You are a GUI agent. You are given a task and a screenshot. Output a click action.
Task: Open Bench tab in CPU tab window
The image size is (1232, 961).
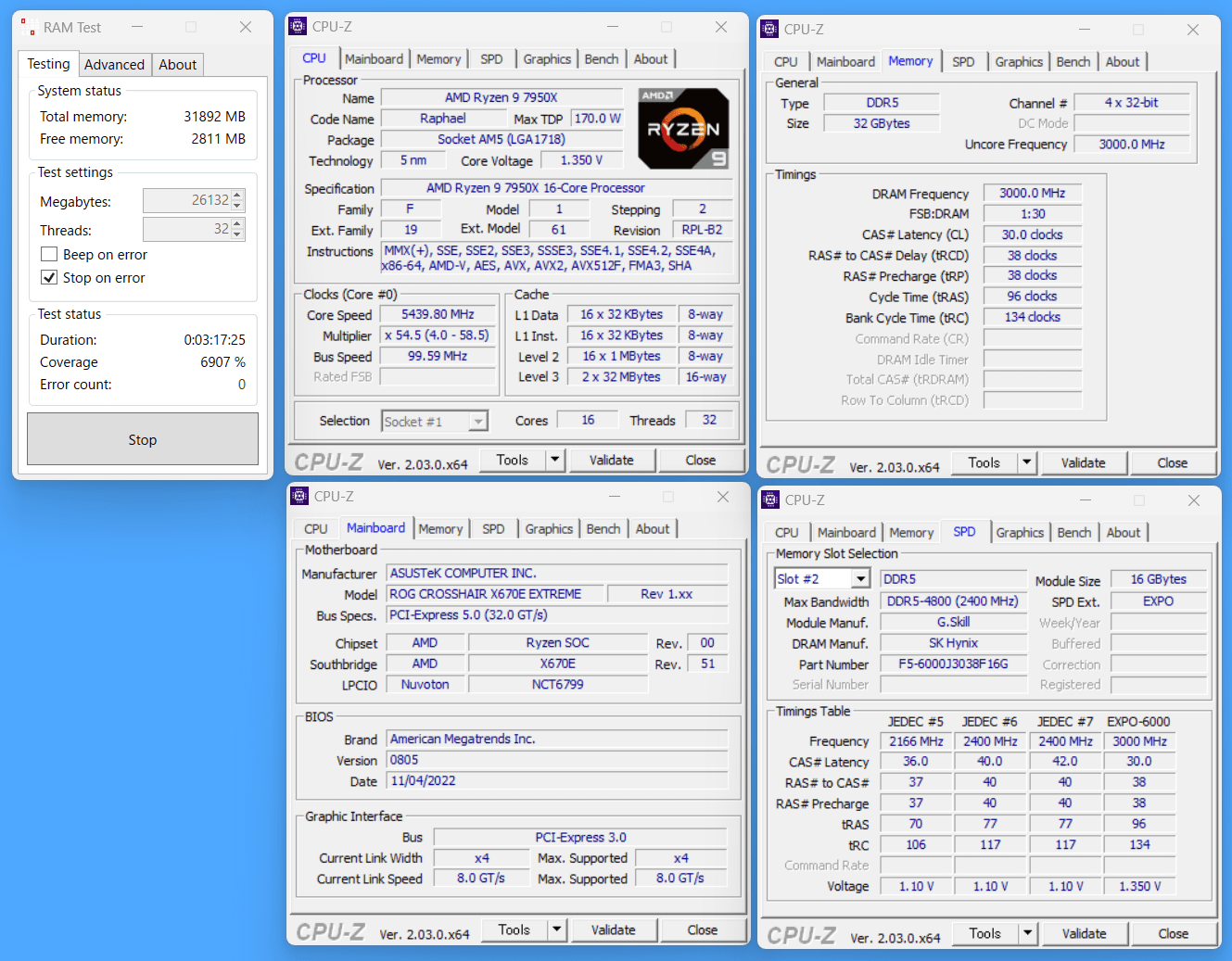click(x=602, y=59)
